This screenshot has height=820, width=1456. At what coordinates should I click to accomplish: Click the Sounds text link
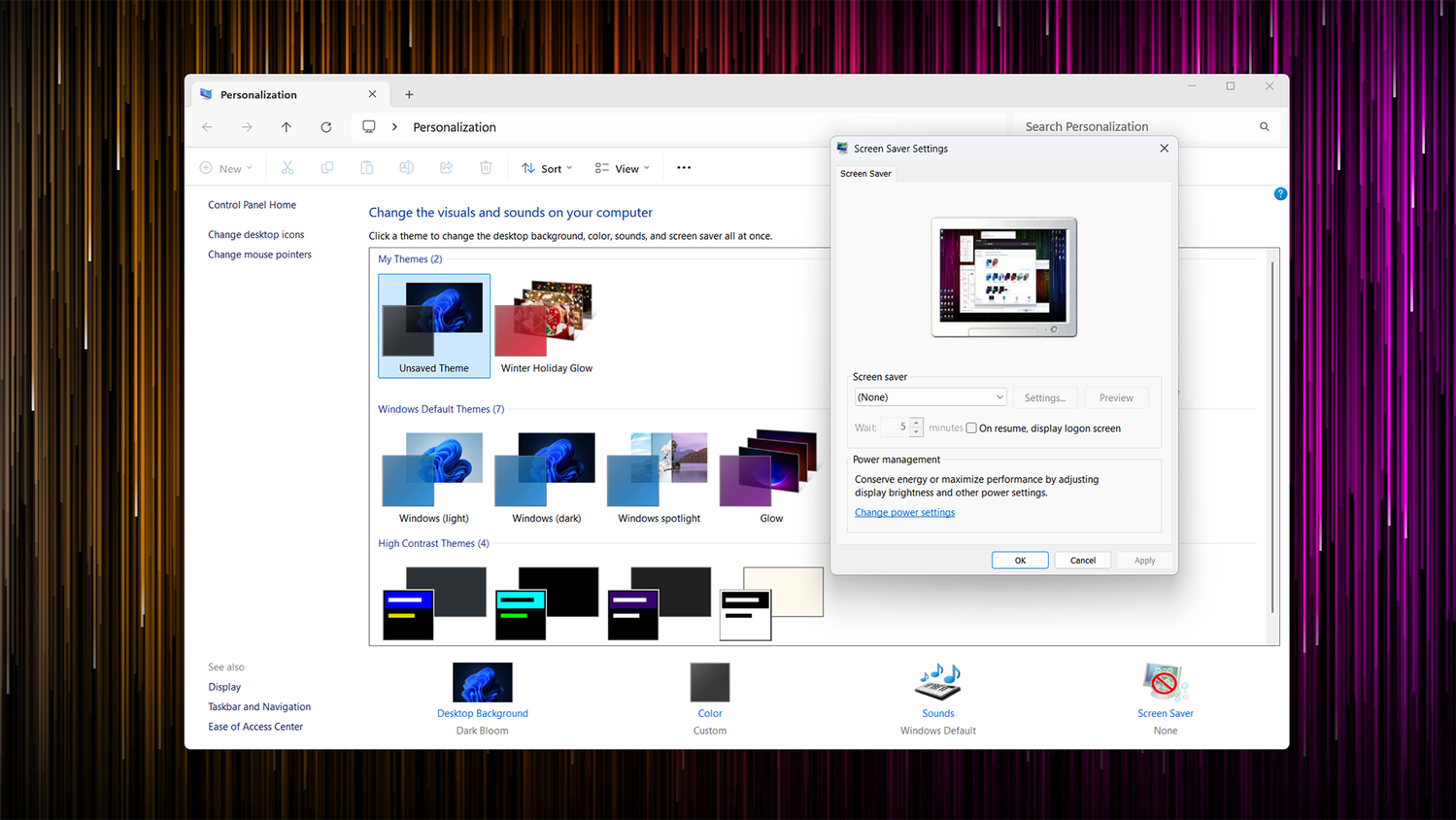pos(938,713)
